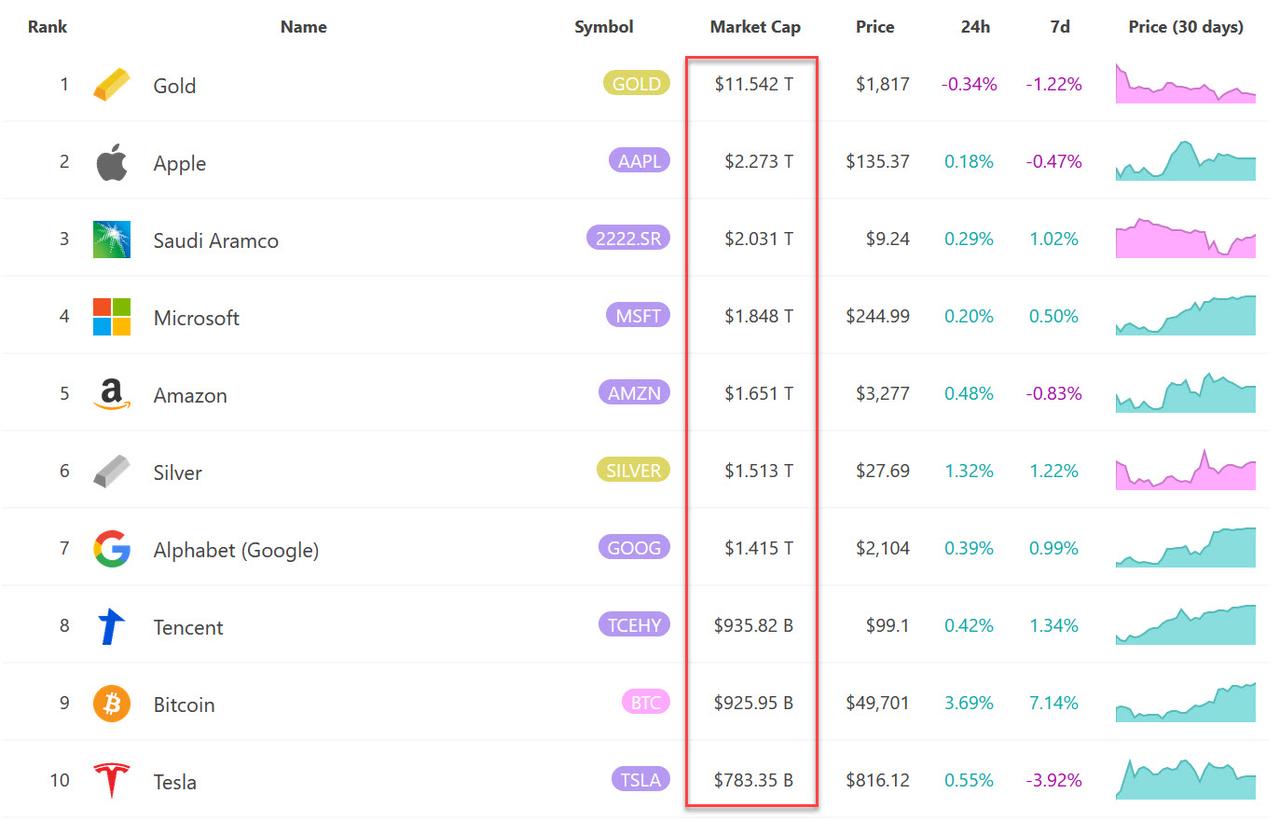1280x821 pixels.
Task: Open the Silver asset link
Action: (x=177, y=473)
